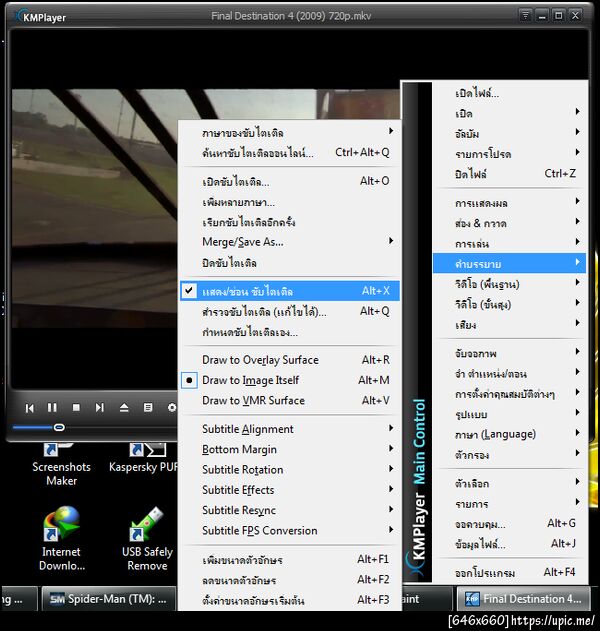Open Screenshots Maker desktop shortcut
600x631 pixels.
62,464
